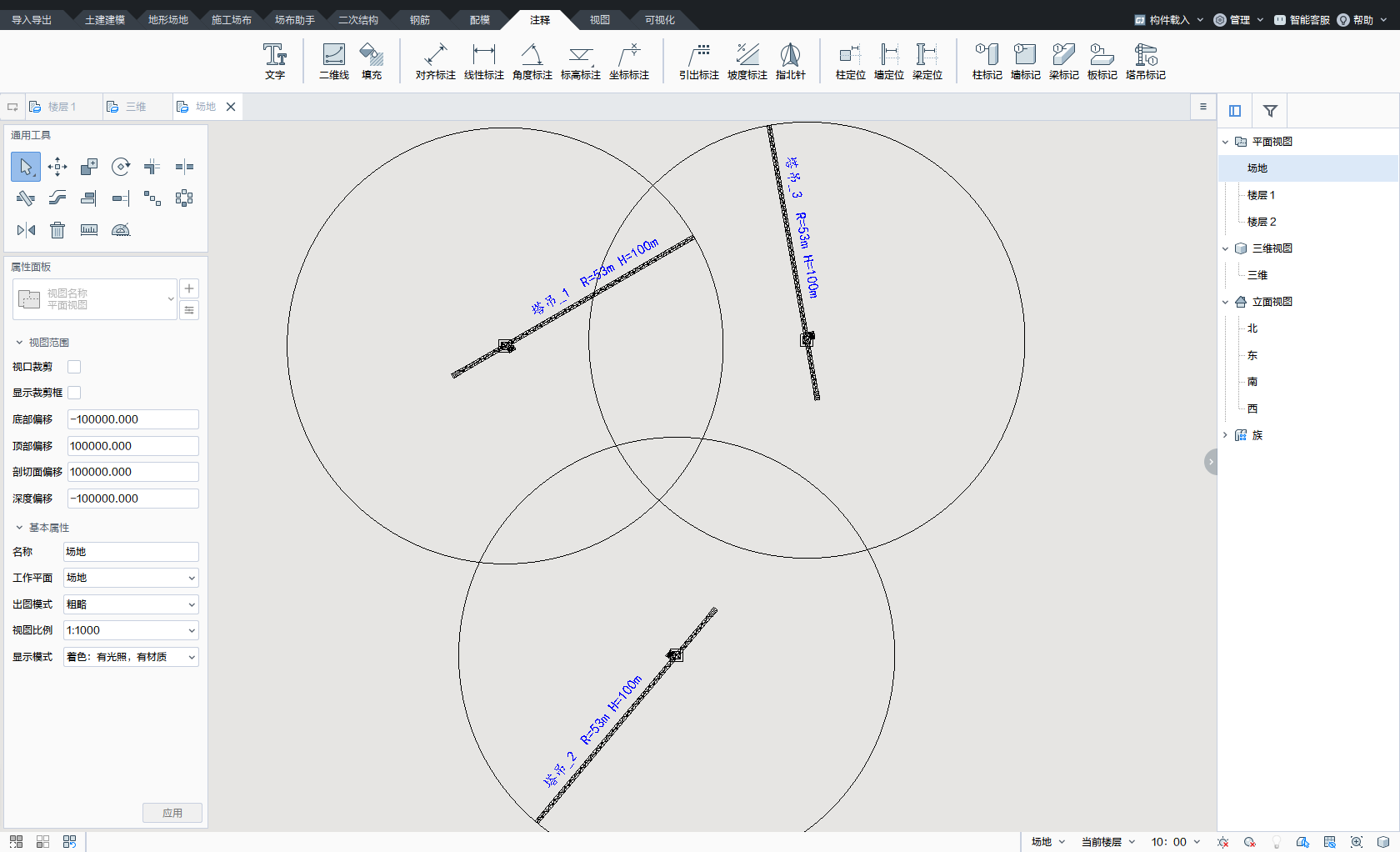The image size is (1400, 852).
Task: Open the 视图名称 type selector dropdown
Action: click(x=95, y=299)
